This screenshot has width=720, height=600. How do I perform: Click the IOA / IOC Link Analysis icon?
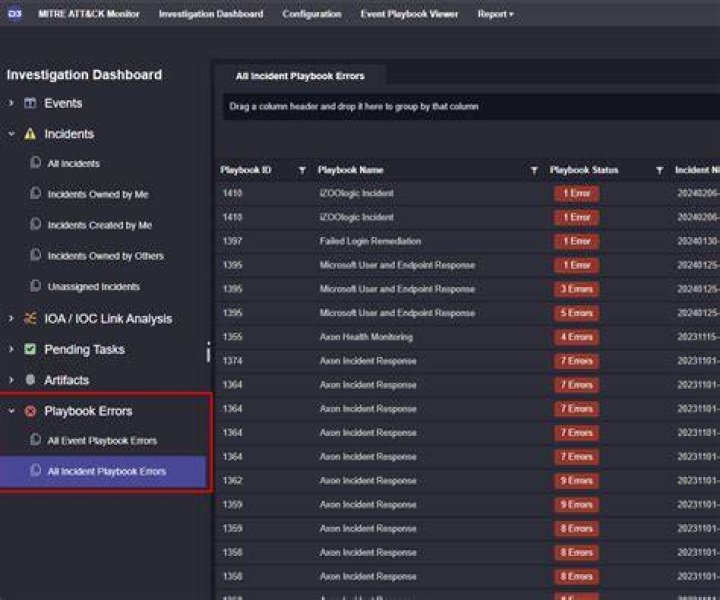coord(30,318)
